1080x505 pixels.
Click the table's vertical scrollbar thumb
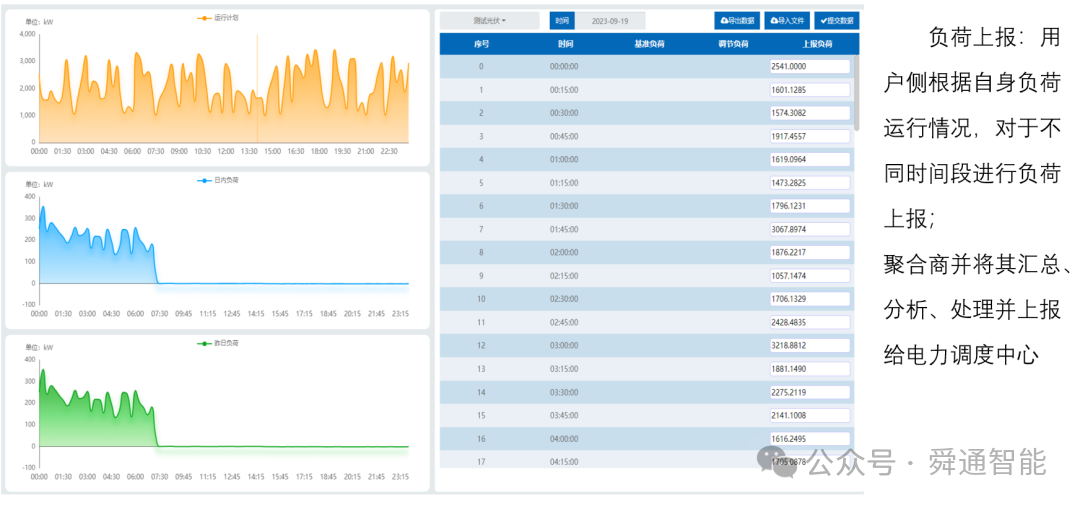[x=857, y=93]
